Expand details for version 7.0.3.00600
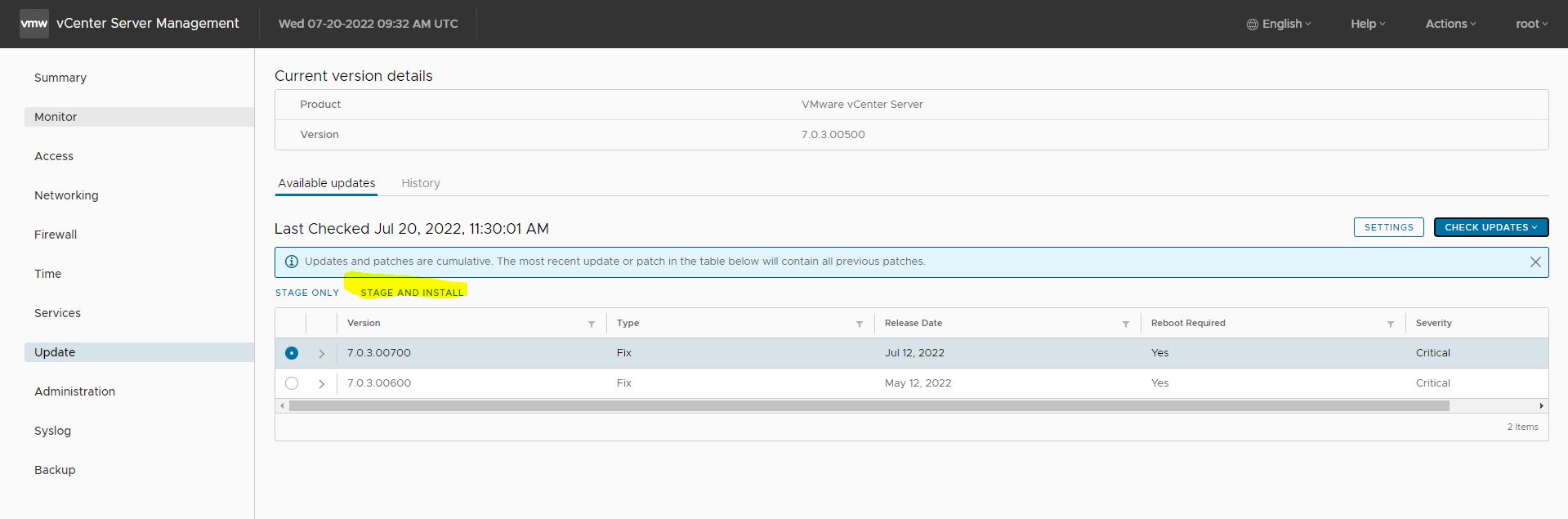This screenshot has width=1568, height=519. point(322,384)
